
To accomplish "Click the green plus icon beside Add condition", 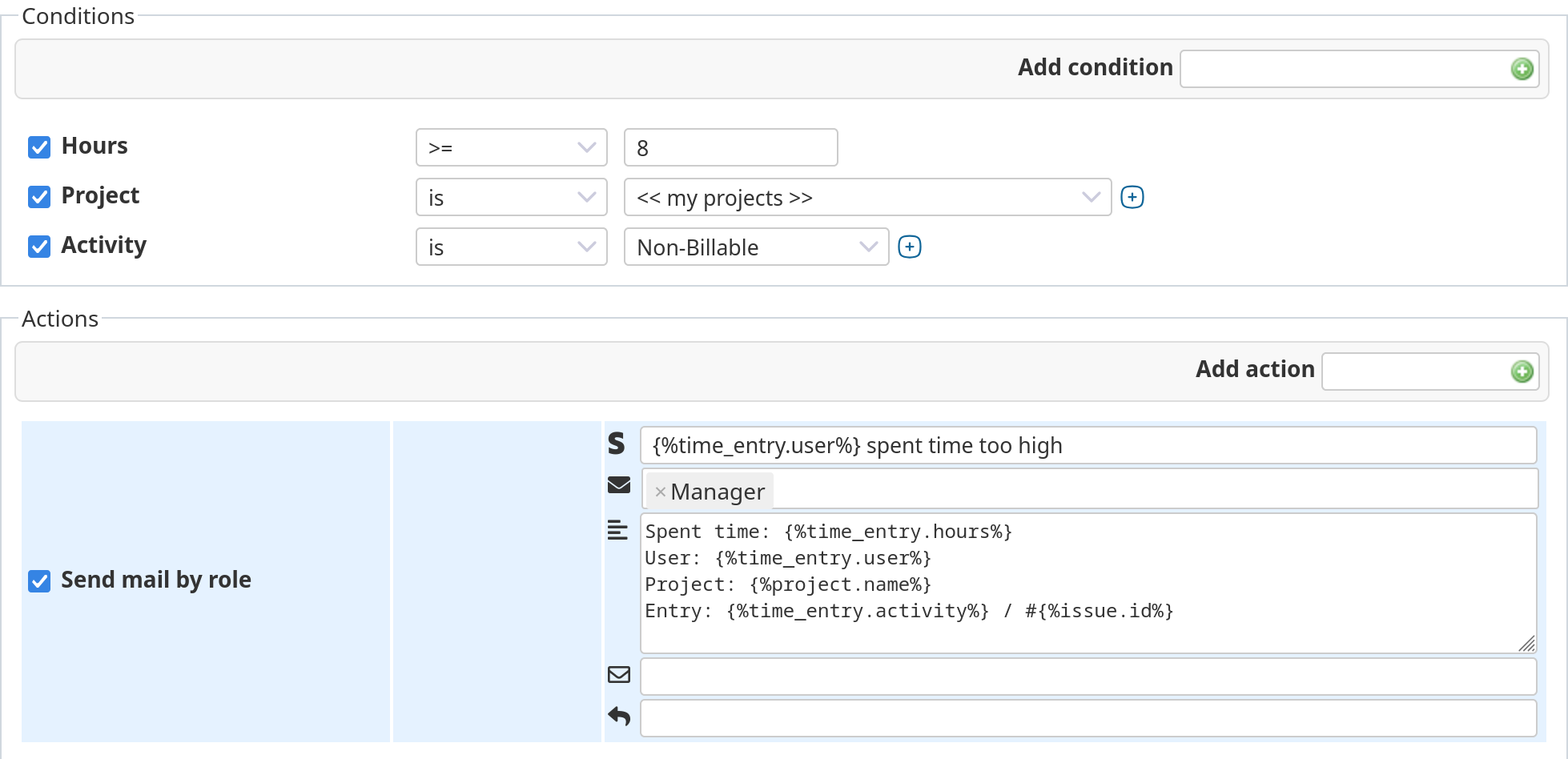I will point(1522,69).
